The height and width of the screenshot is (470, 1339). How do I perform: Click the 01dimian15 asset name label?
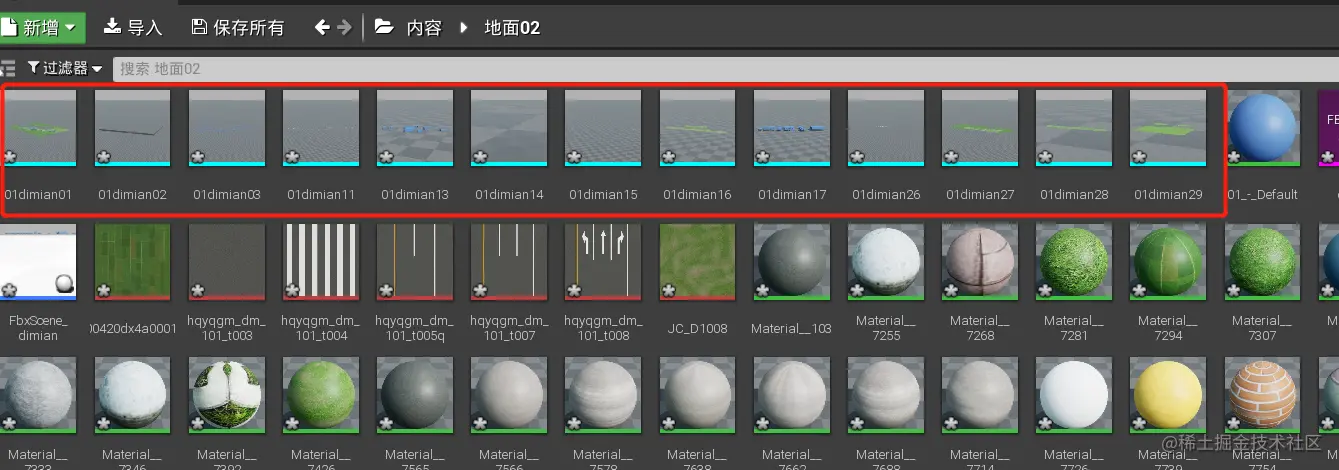point(603,194)
